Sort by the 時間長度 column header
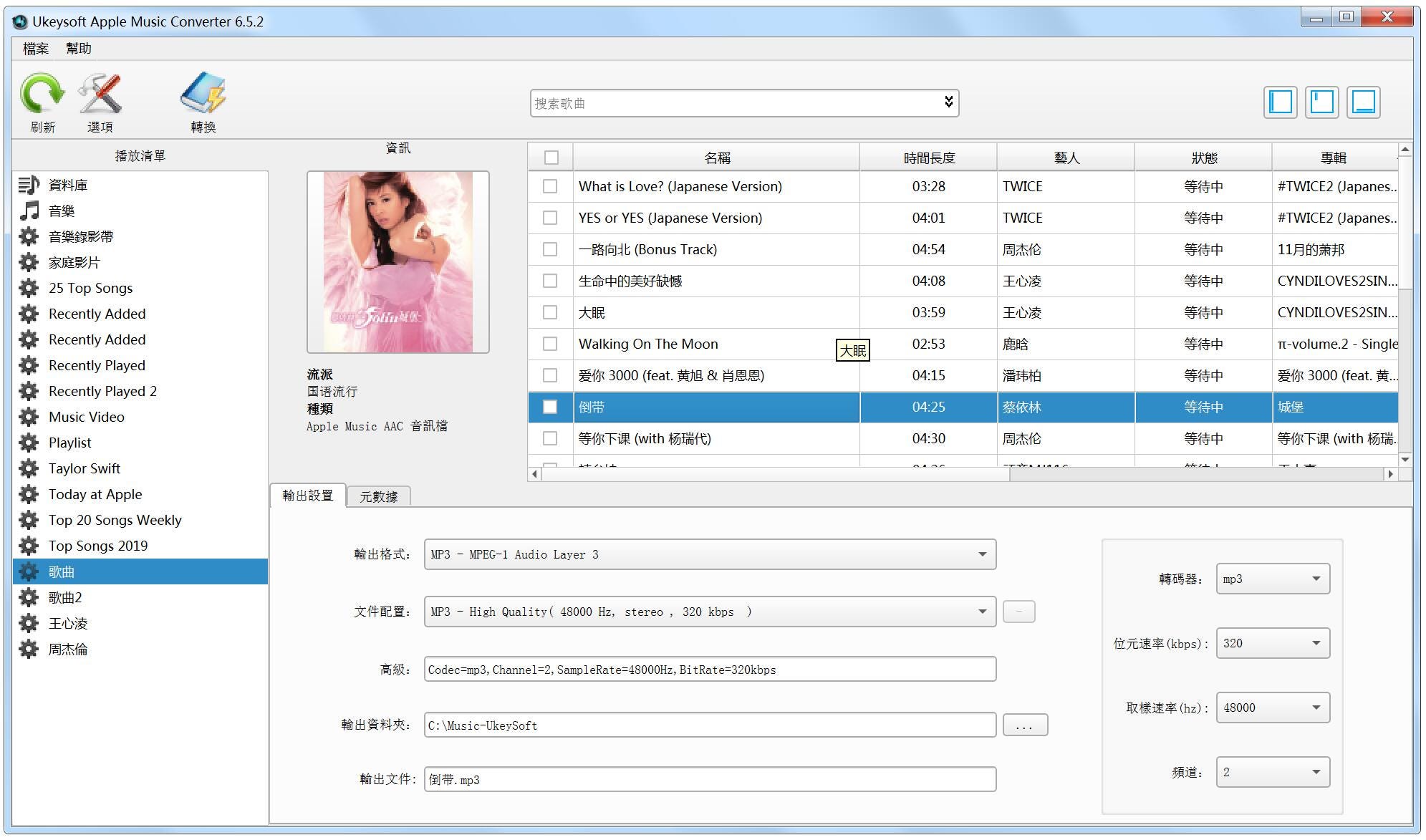This screenshot has height=840, width=1426. click(929, 158)
